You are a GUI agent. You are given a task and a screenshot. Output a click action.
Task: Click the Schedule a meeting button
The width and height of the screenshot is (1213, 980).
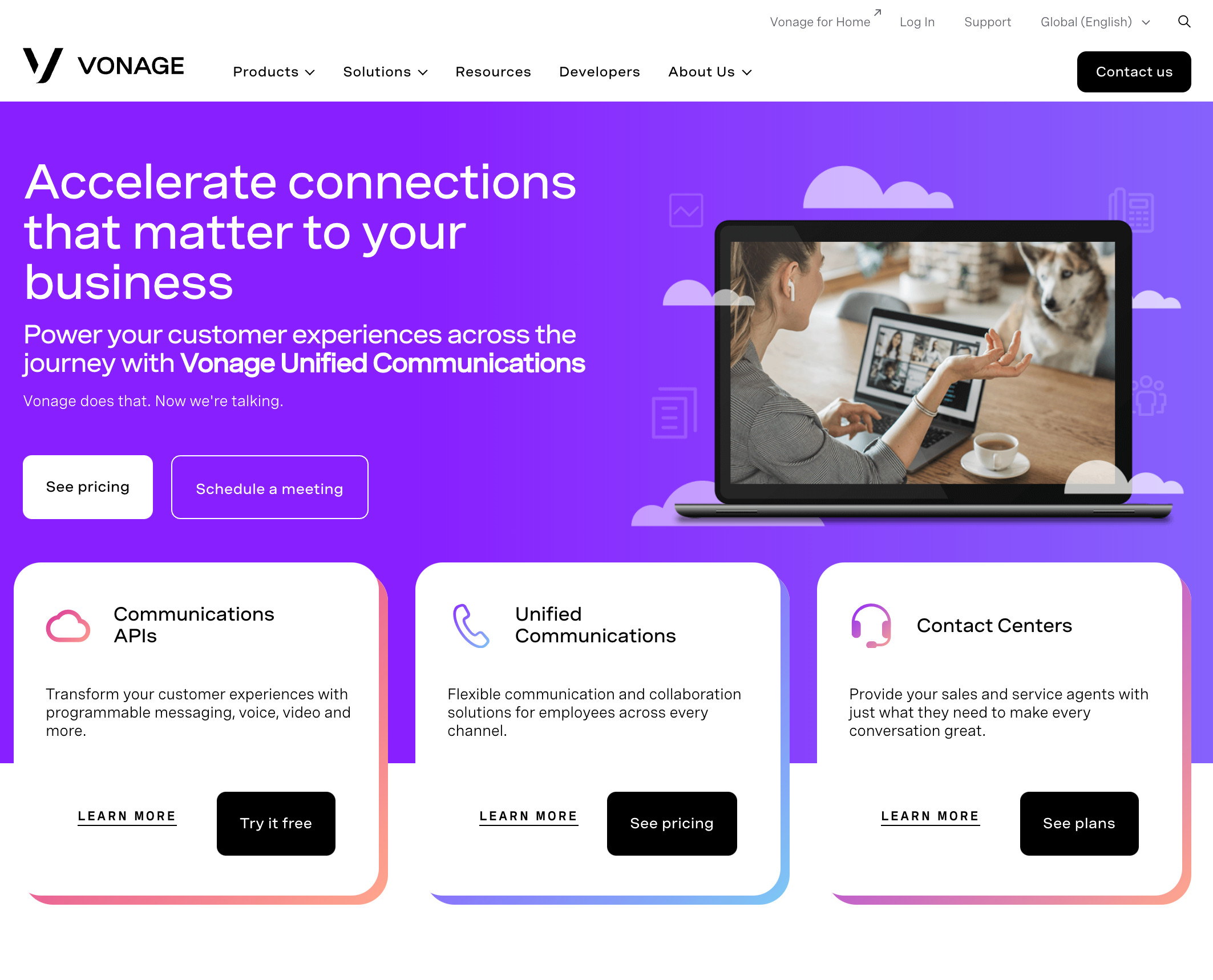[269, 487]
